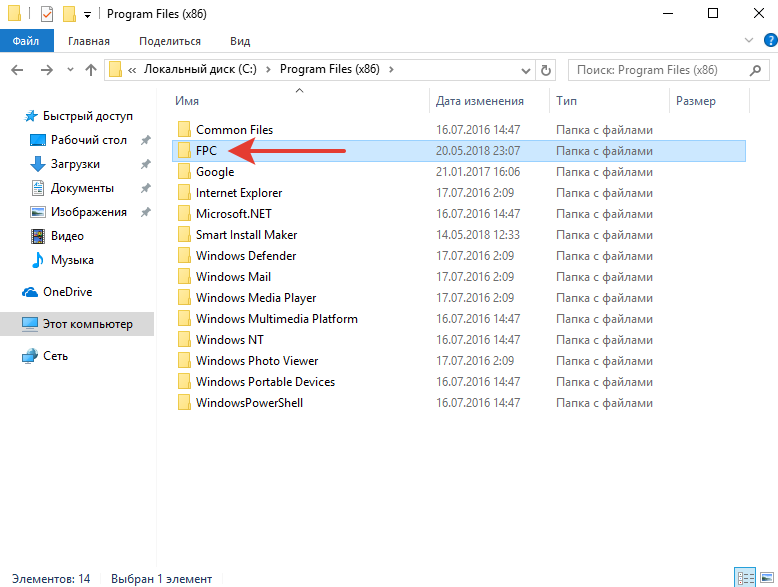The height and width of the screenshot is (587, 778).
Task: Open the address bar history dropdown
Action: pyautogui.click(x=526, y=70)
